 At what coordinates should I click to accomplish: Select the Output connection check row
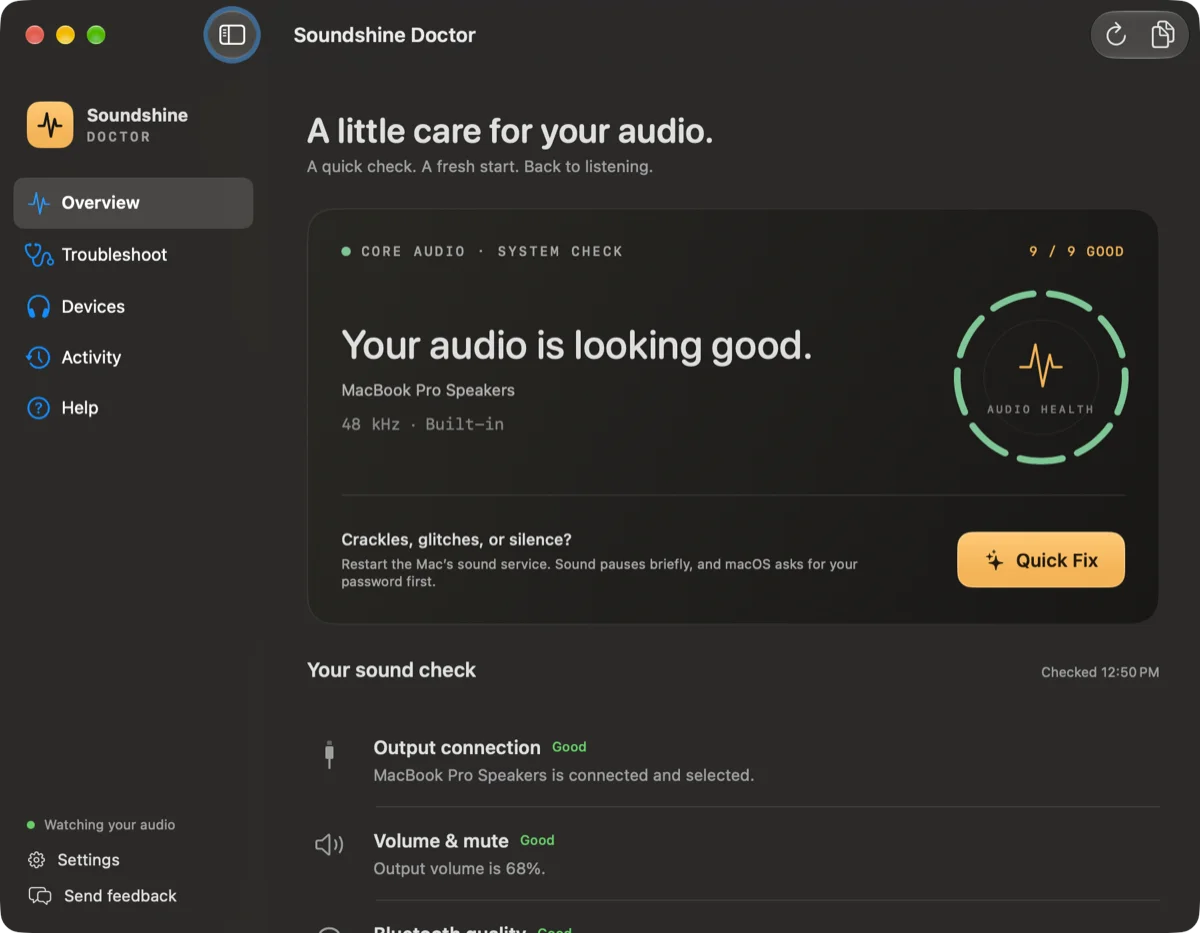click(734, 761)
